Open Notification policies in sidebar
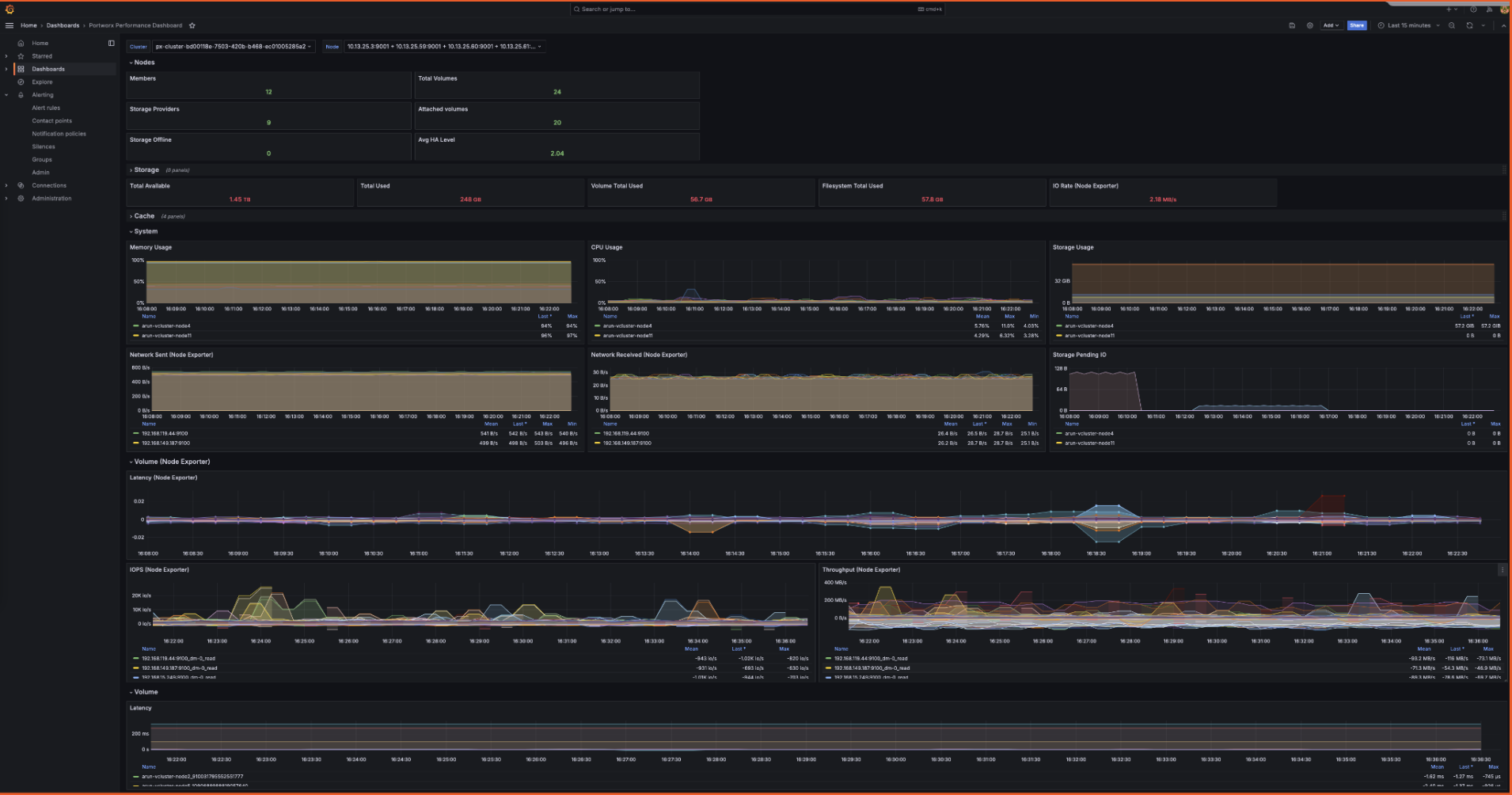The image size is (1512, 795). [59, 134]
